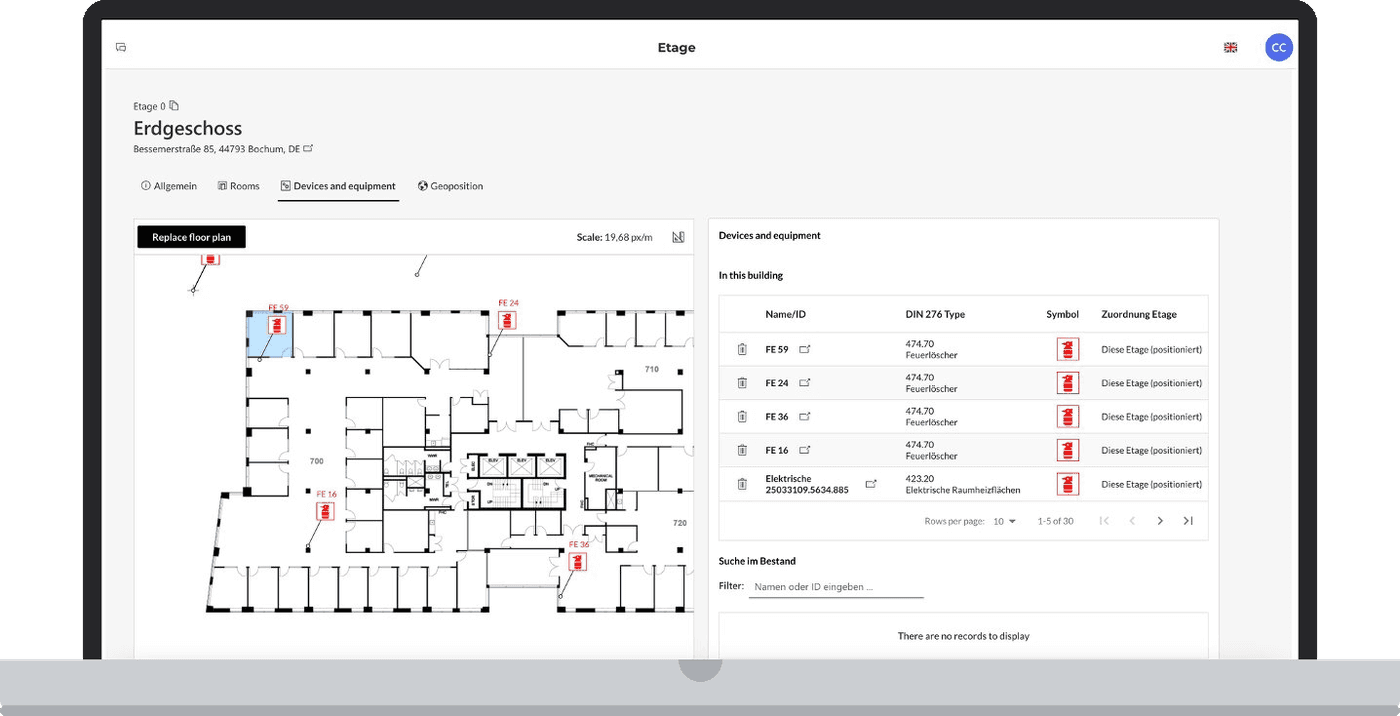Open FE 36 details via link icon
The image size is (1400, 716).
805,416
